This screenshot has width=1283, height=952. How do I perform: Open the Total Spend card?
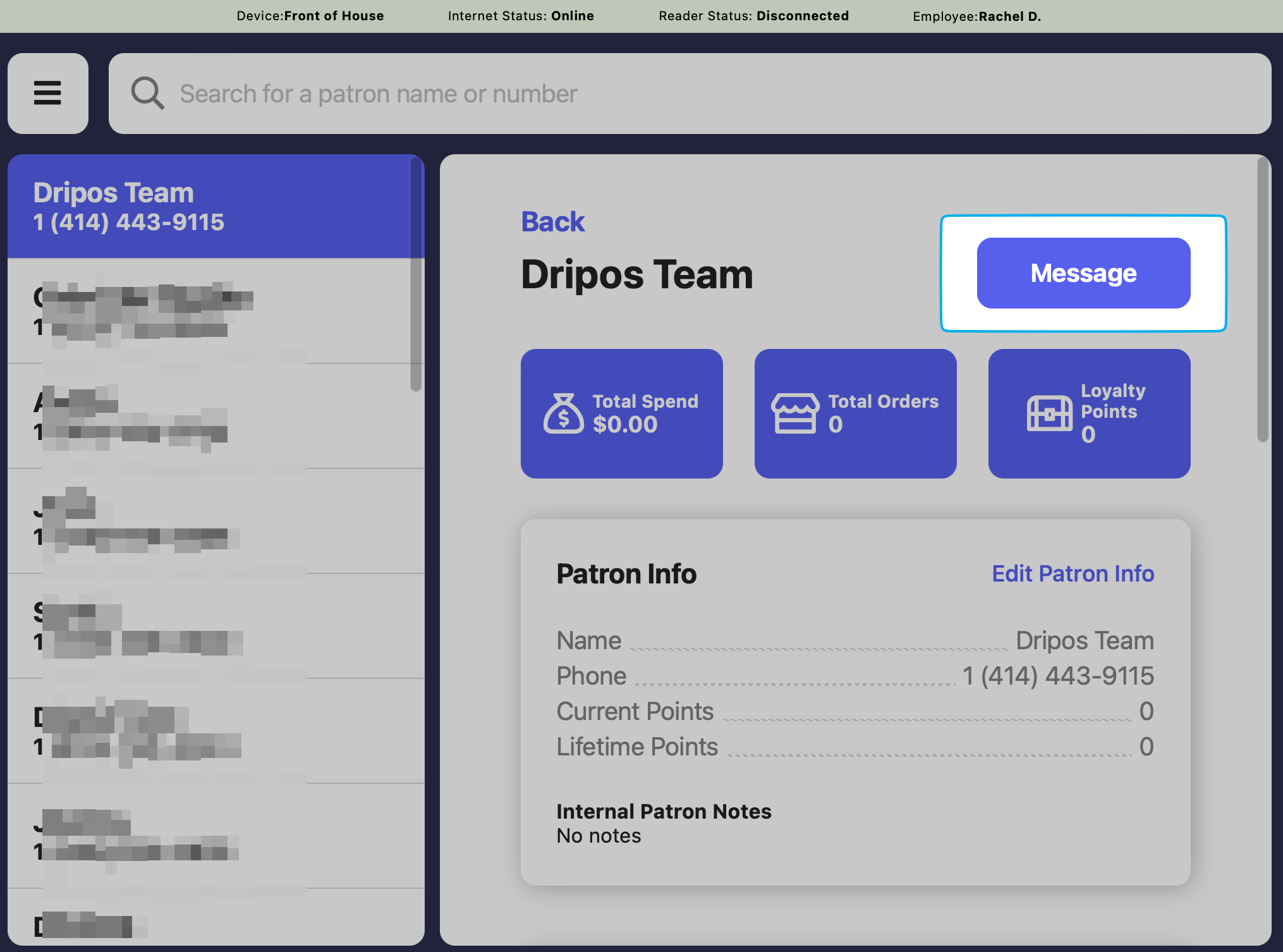click(622, 413)
